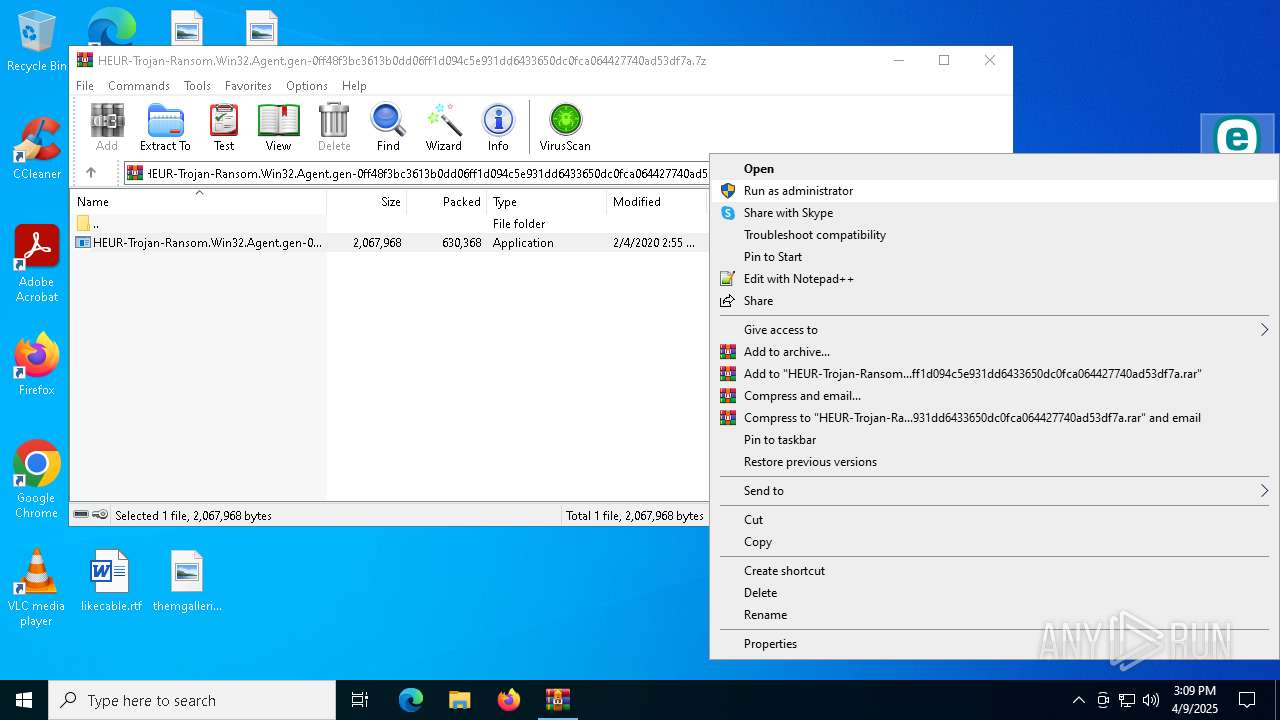Choose Pin to Start
Image resolution: width=1280 pixels, height=720 pixels.
[x=995, y=257]
